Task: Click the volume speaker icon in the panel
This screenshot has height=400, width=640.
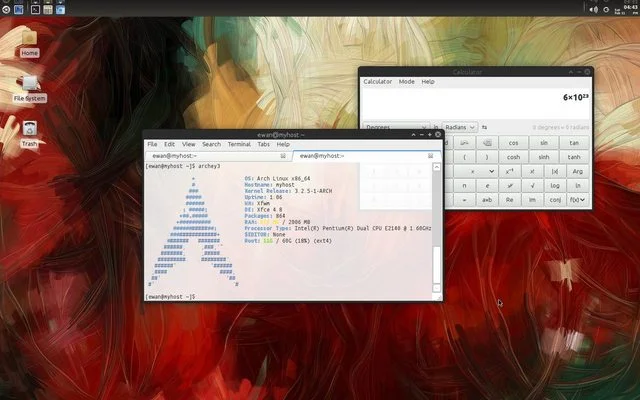Action: click(x=593, y=9)
